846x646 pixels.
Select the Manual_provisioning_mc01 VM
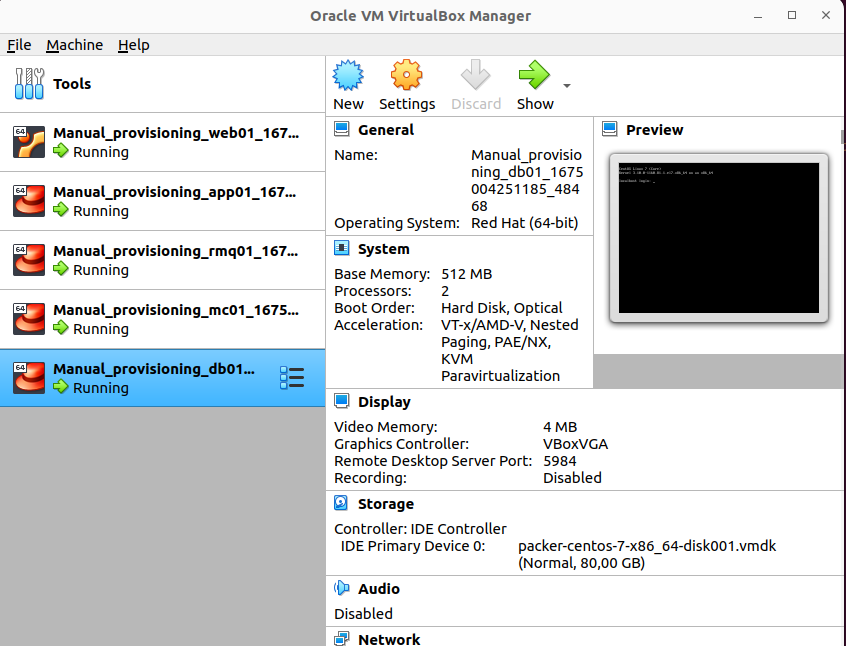tap(162, 319)
